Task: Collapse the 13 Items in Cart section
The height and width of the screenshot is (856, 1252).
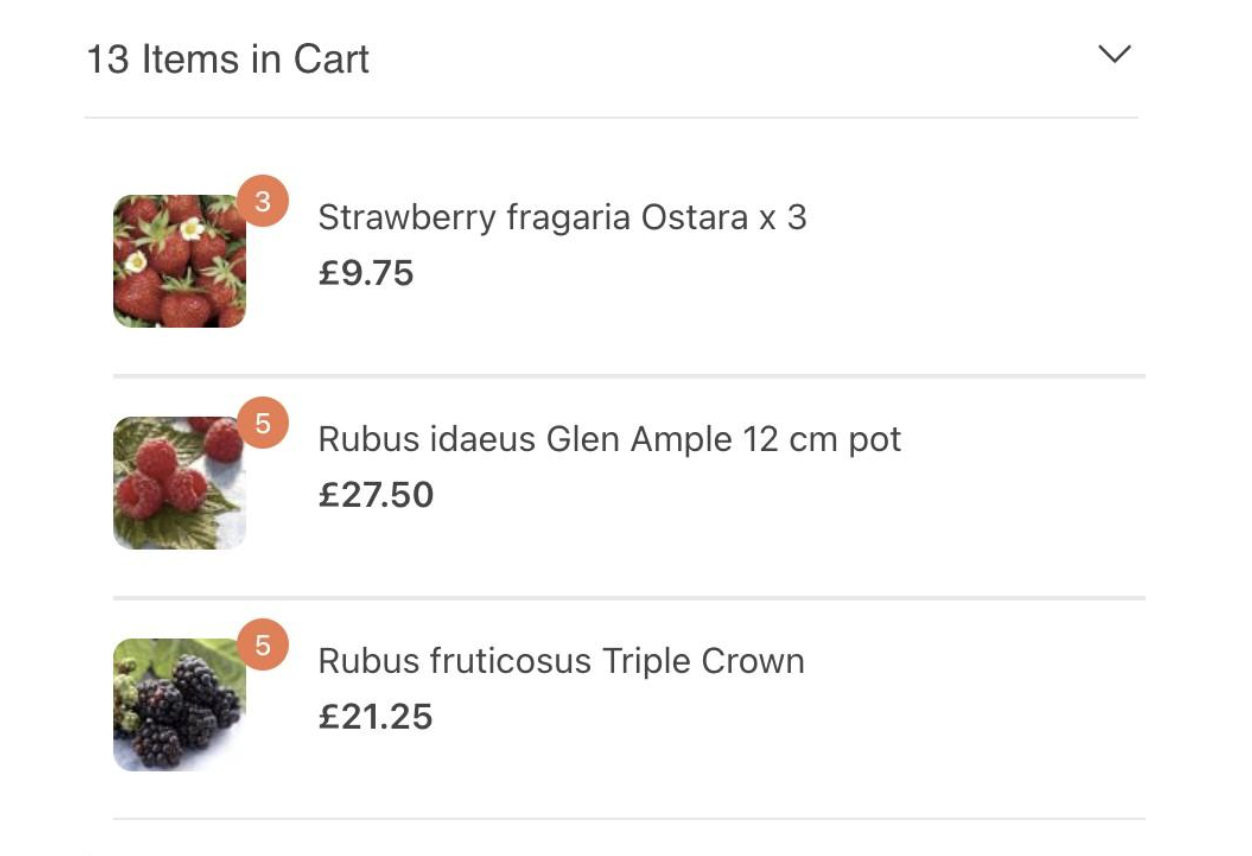Action: click(1114, 54)
